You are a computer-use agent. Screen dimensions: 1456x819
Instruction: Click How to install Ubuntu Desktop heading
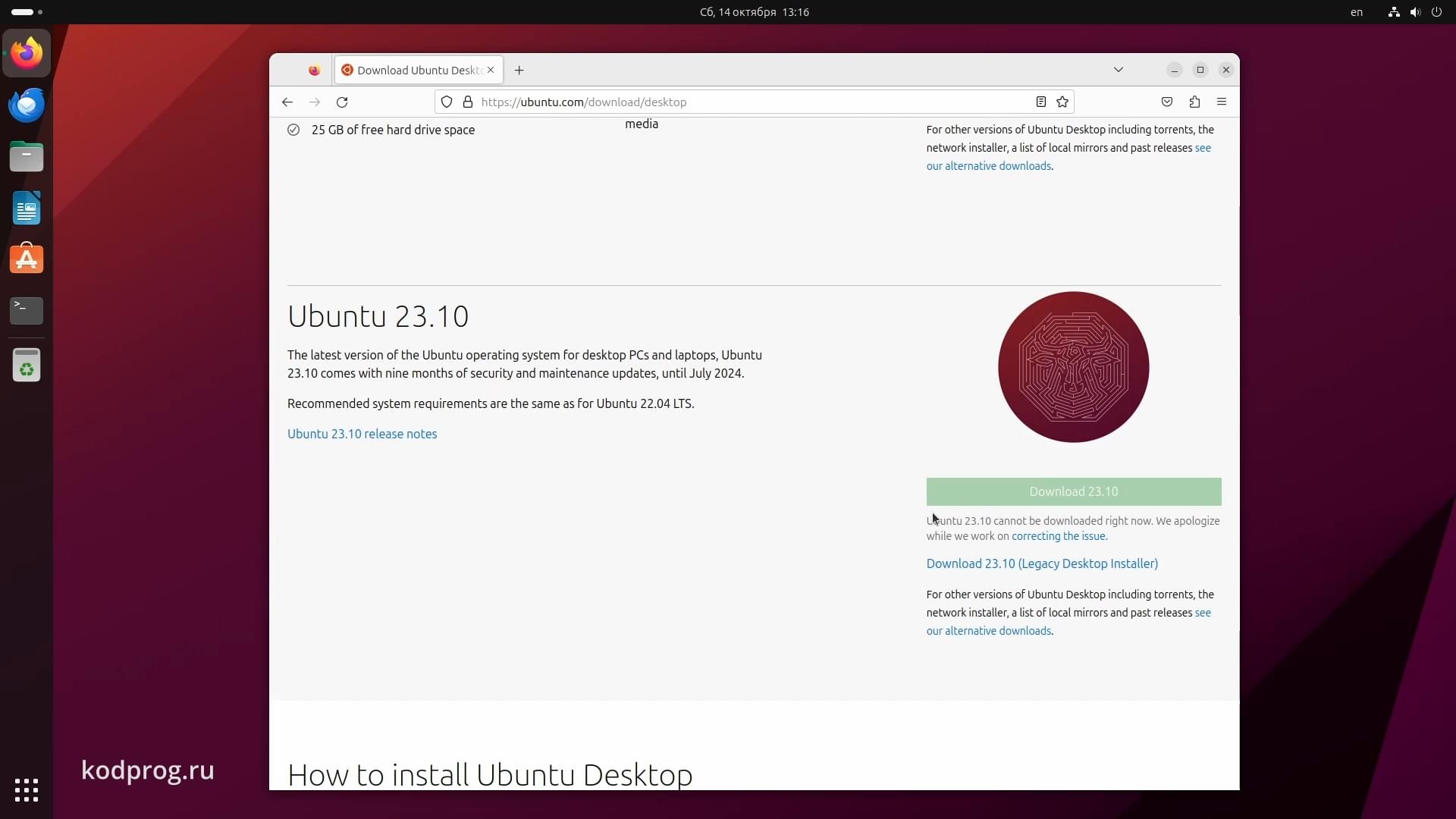coord(490,775)
